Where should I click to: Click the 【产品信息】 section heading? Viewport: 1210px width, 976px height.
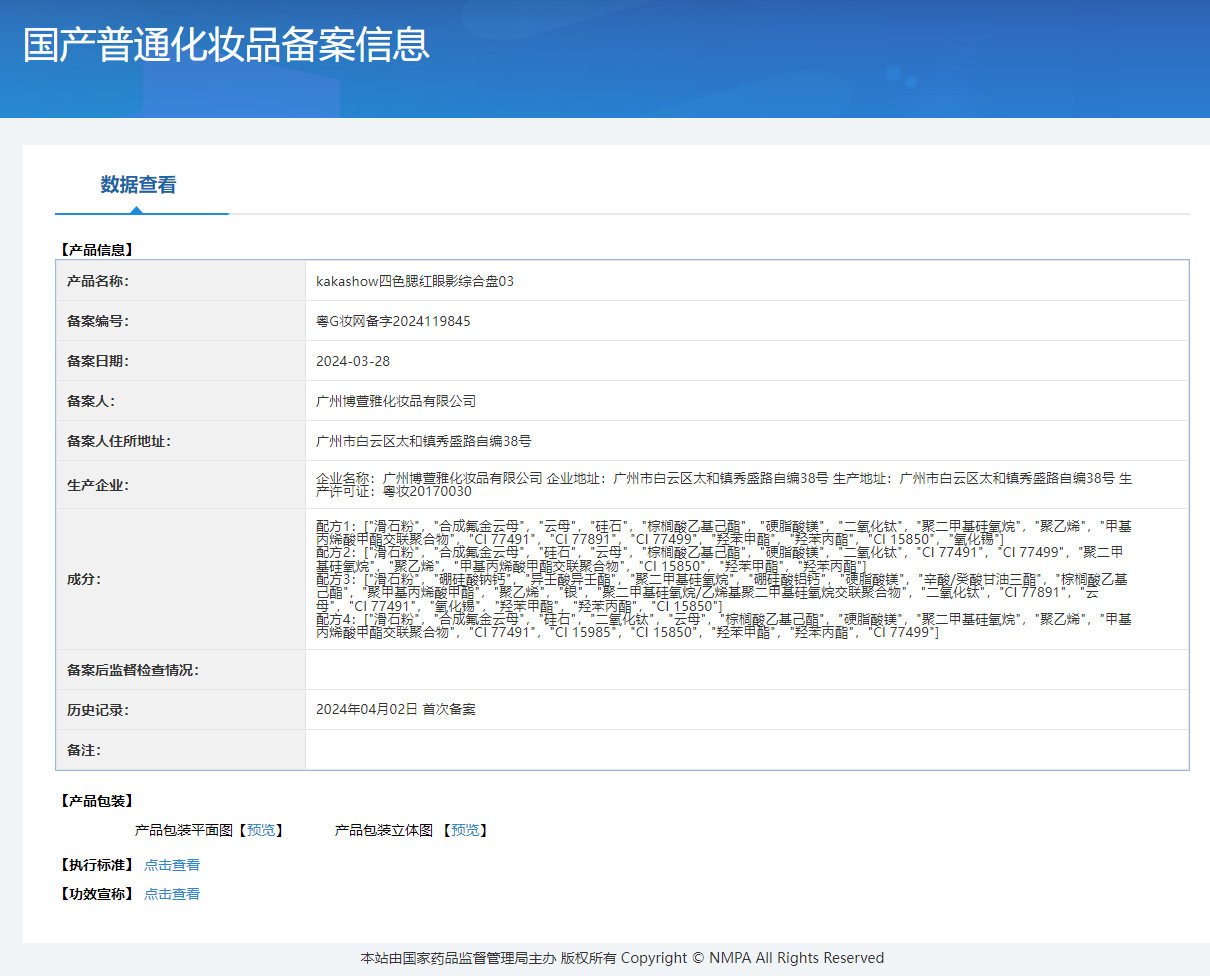[97, 249]
